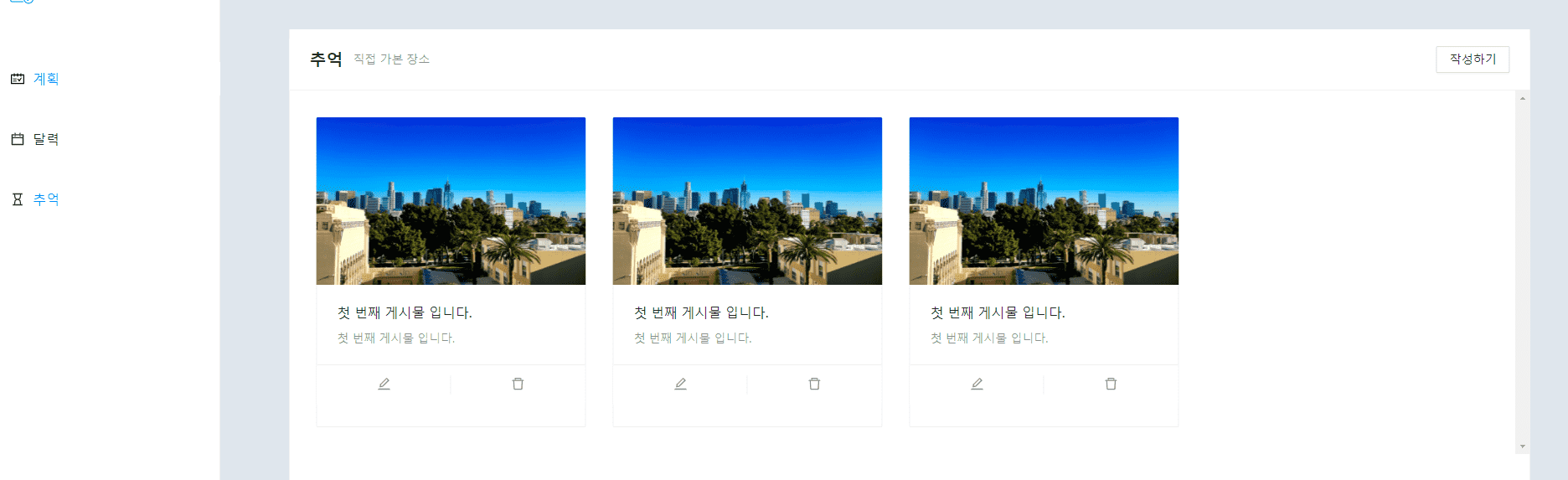Image resolution: width=1568 pixels, height=480 pixels.
Task: Click the third card's gray description text
Action: pos(989,338)
